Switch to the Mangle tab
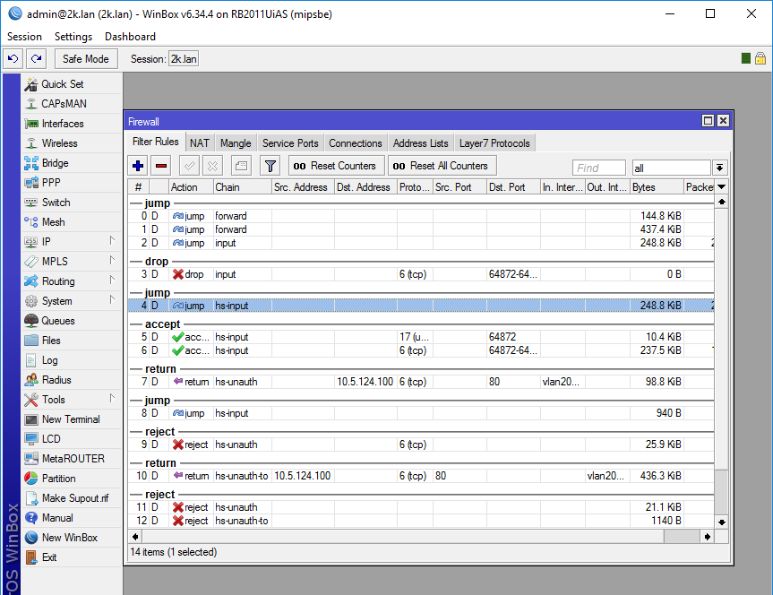 click(235, 143)
